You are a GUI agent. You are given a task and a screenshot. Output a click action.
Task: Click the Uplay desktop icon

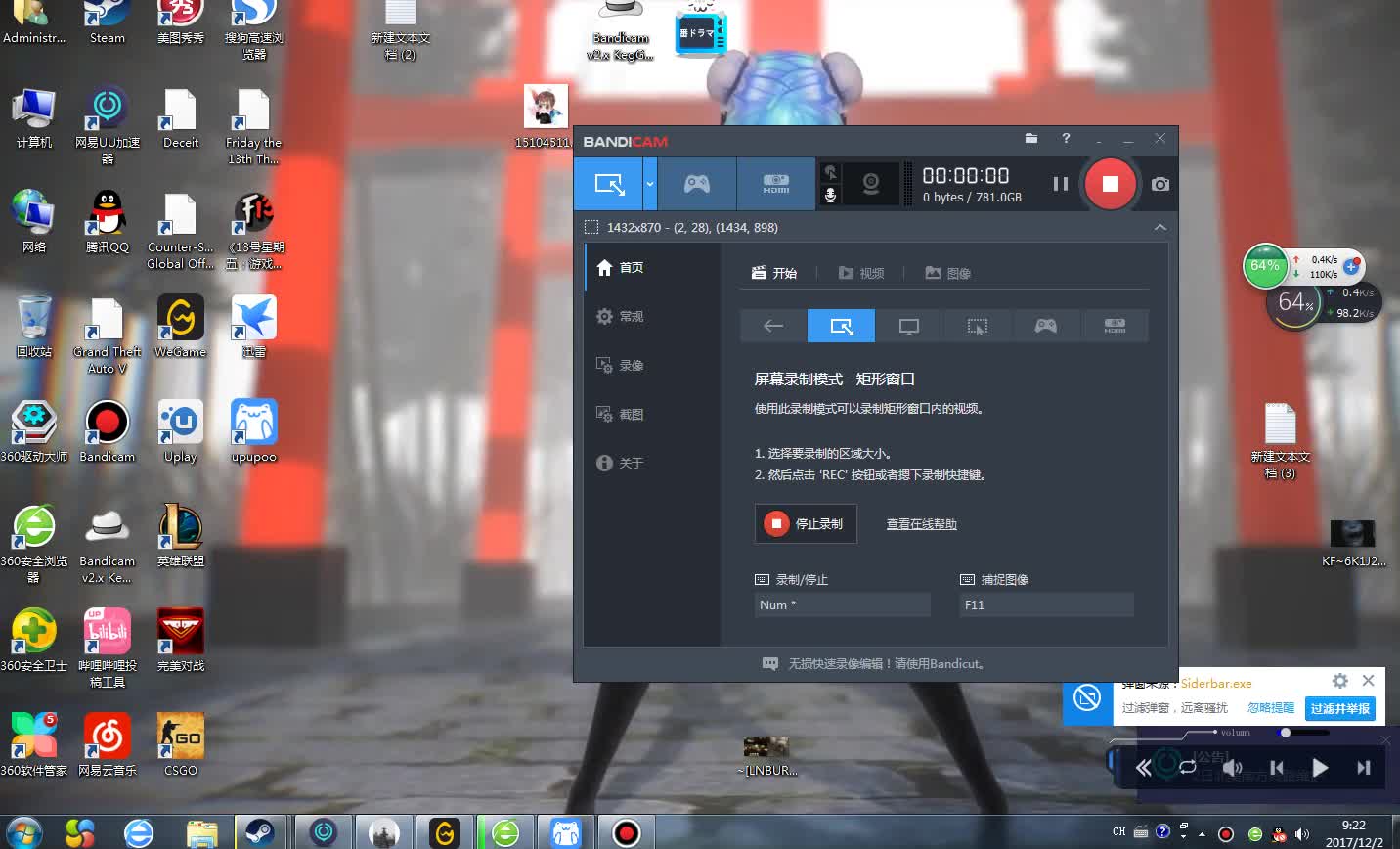181,431
